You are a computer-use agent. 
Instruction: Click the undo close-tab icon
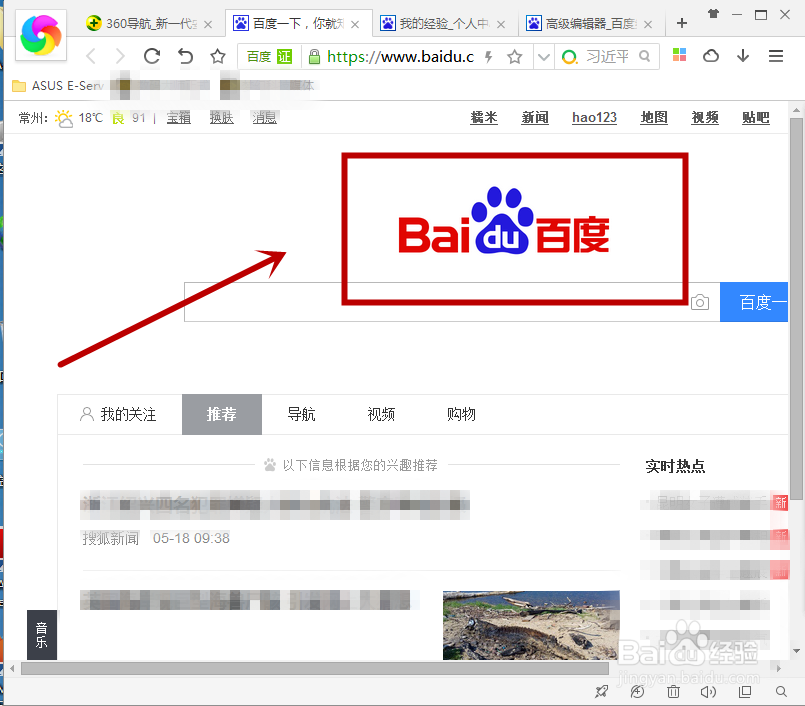click(x=185, y=56)
